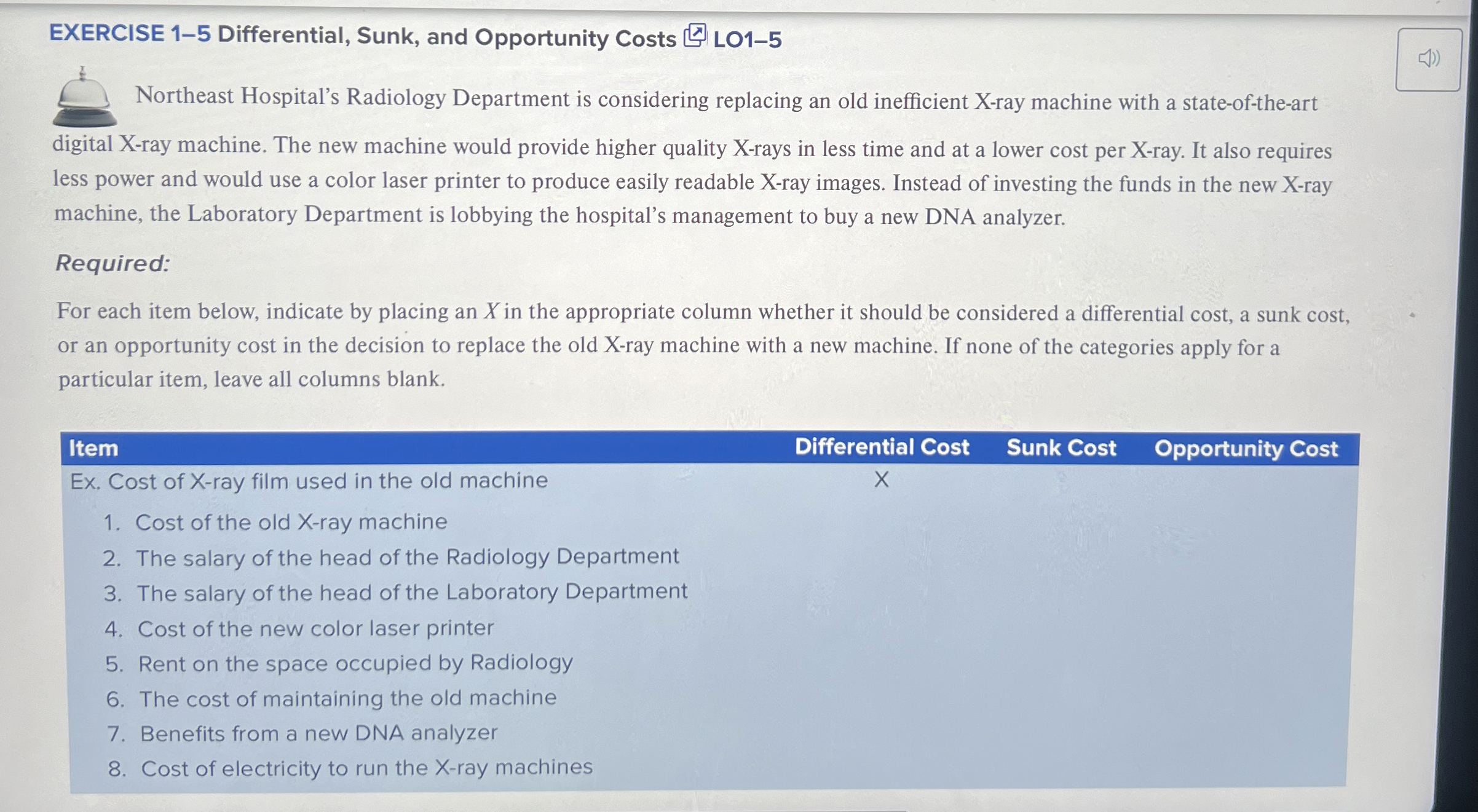
Task: Click the X in the example row
Action: (883, 481)
